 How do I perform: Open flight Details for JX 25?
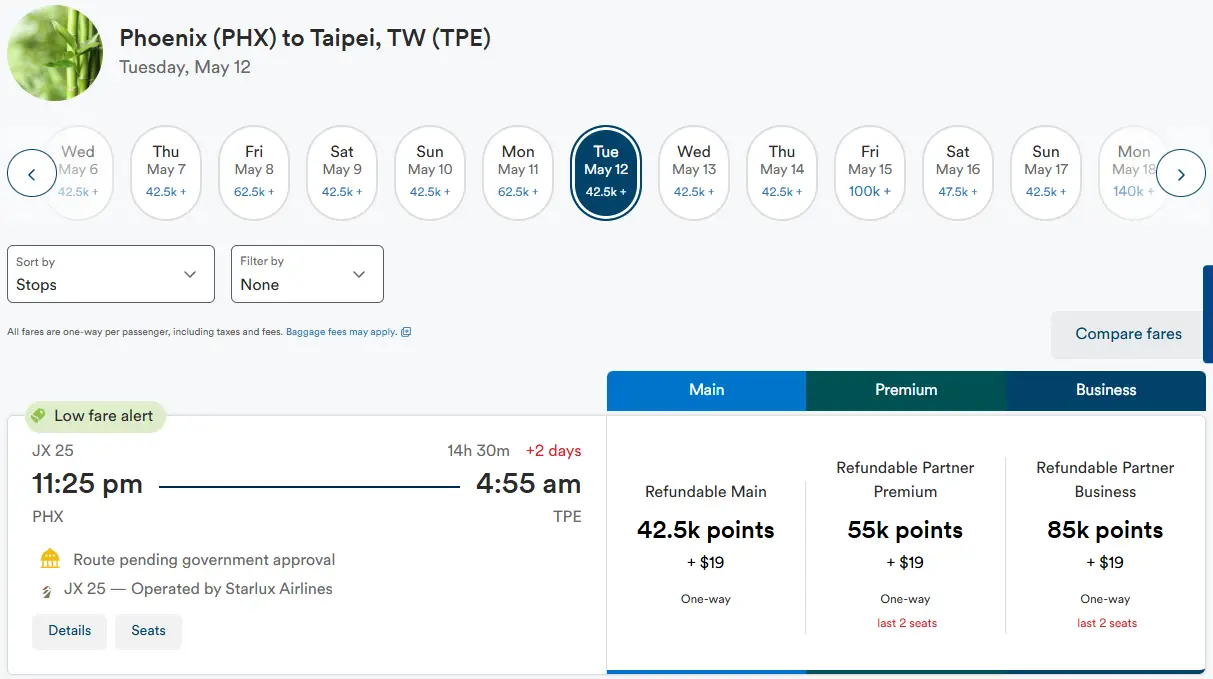[70, 631]
